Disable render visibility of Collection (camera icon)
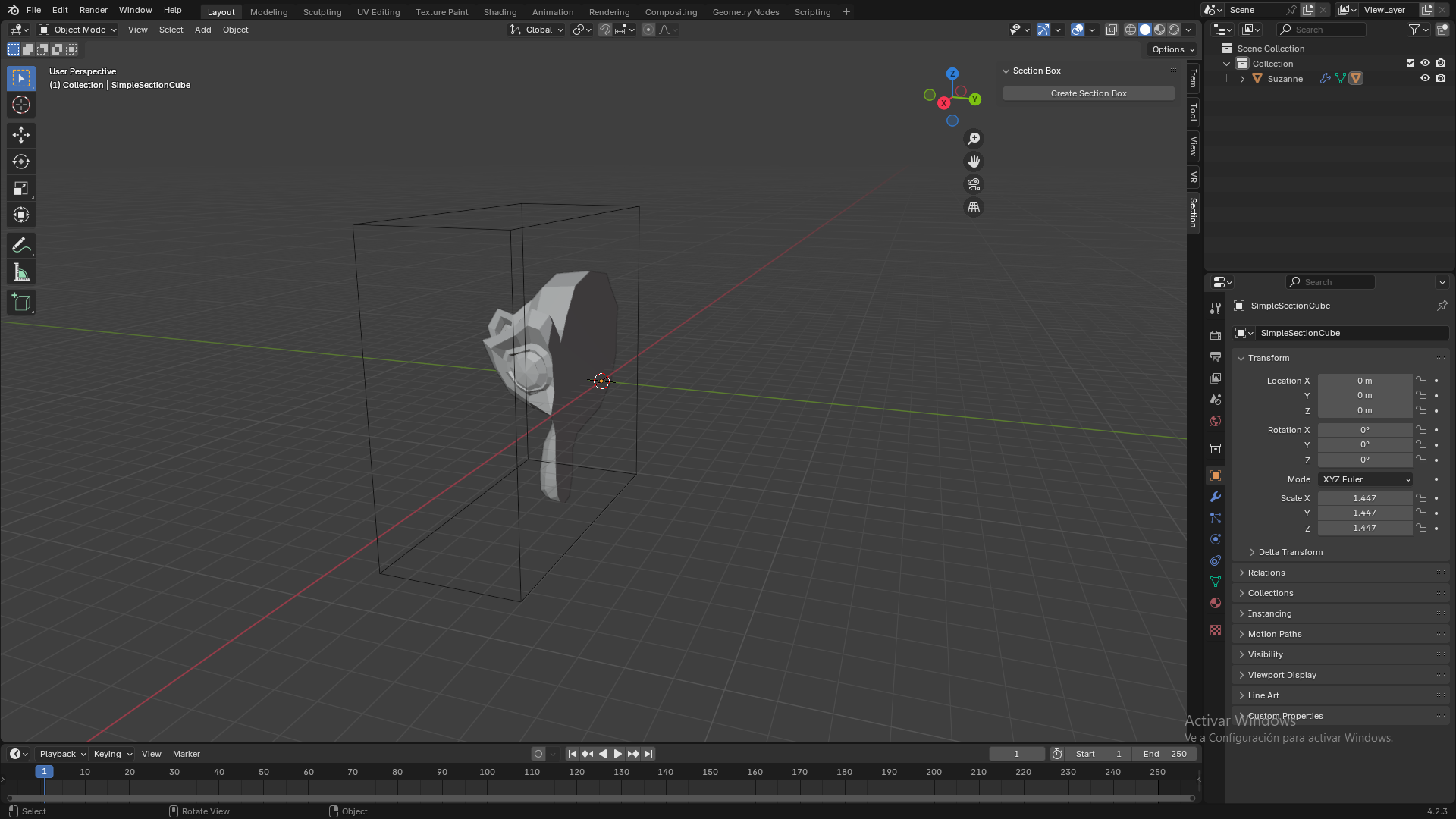Viewport: 1456px width, 819px height. pyautogui.click(x=1441, y=63)
